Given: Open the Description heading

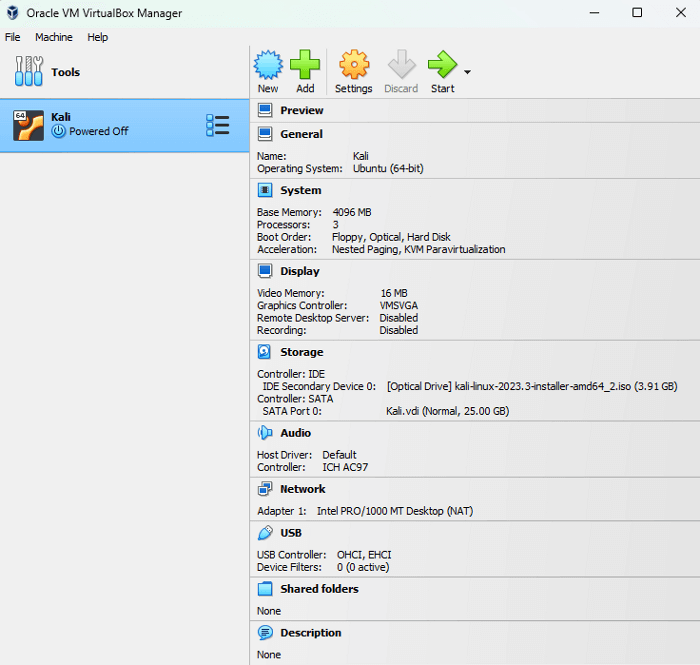Looking at the screenshot, I should 310,632.
